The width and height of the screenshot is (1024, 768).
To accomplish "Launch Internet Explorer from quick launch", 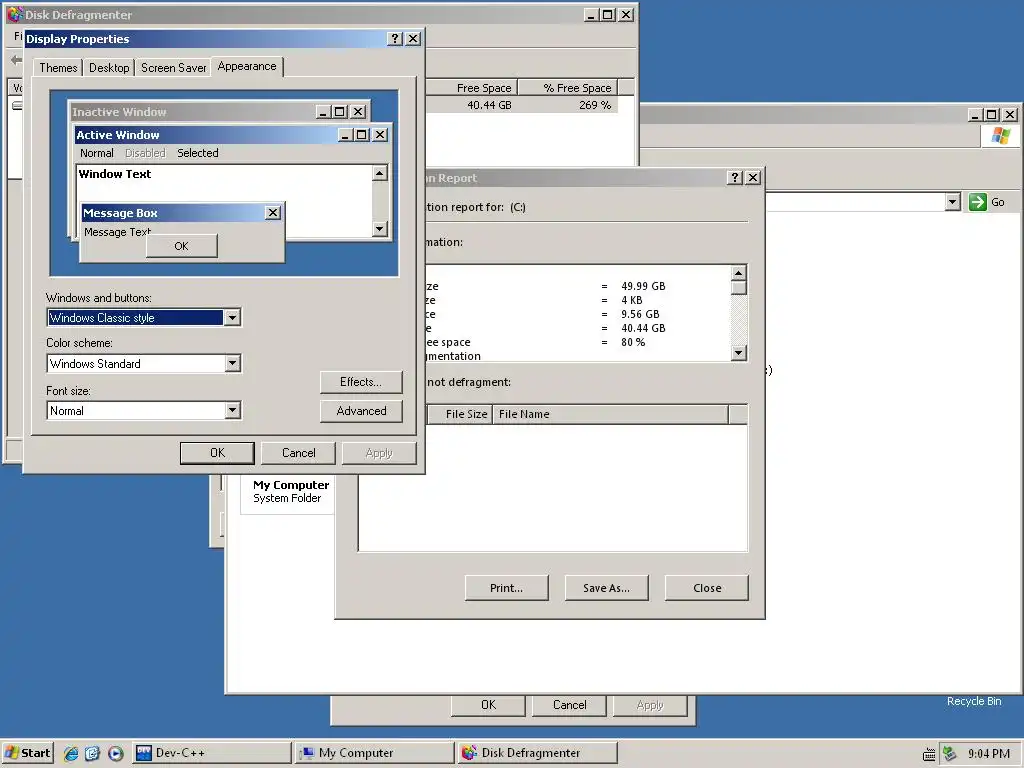I will 71,753.
